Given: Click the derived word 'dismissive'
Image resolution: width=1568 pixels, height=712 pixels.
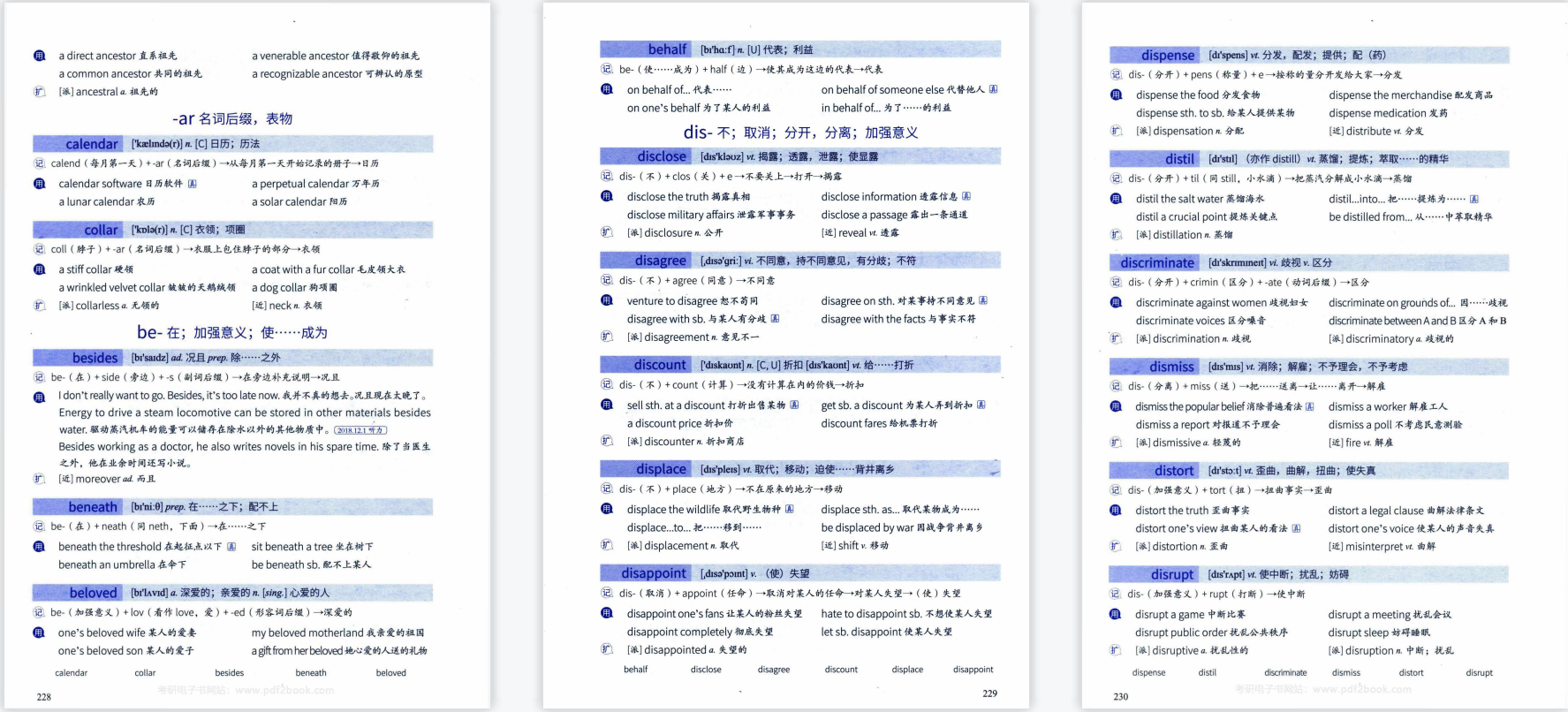Looking at the screenshot, I should [x=1177, y=443].
